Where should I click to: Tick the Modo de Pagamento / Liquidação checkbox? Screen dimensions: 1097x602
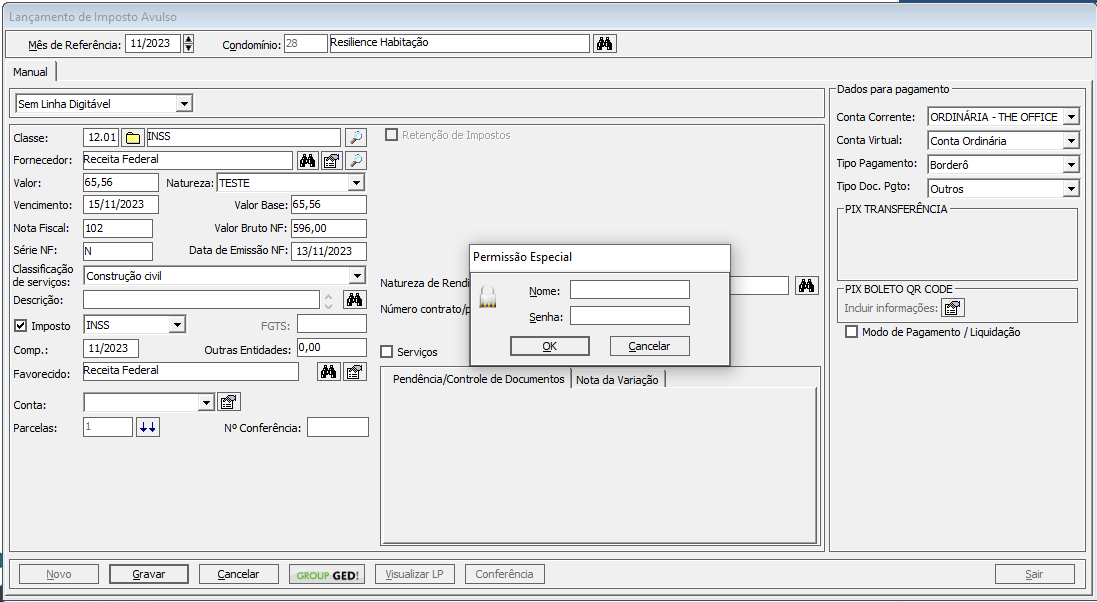[x=852, y=332]
